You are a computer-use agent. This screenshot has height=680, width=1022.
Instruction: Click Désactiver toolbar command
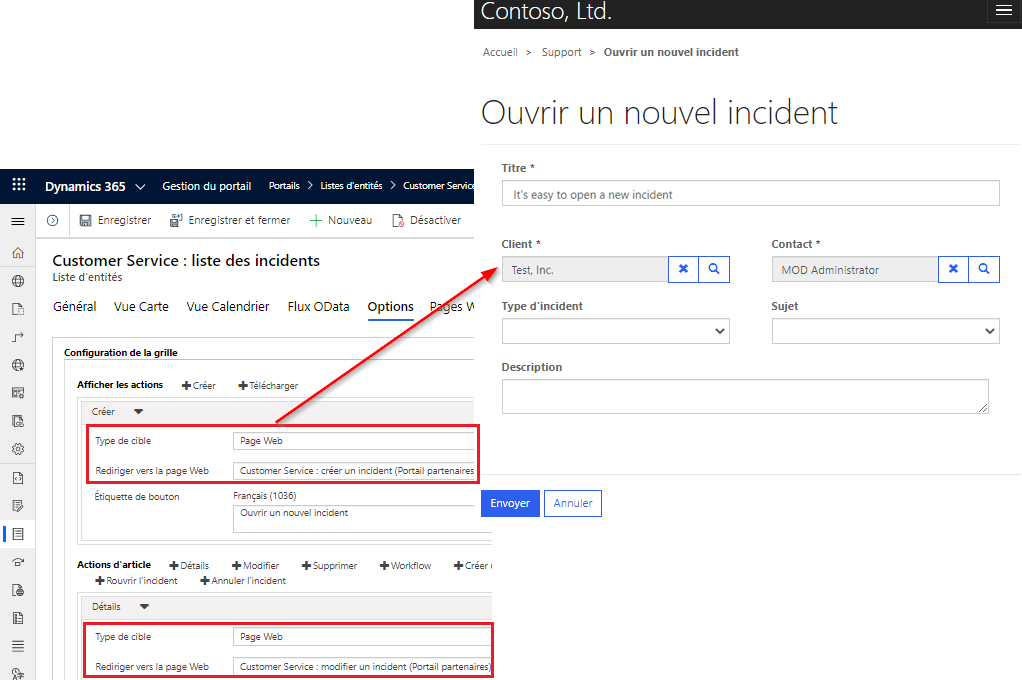coord(426,220)
